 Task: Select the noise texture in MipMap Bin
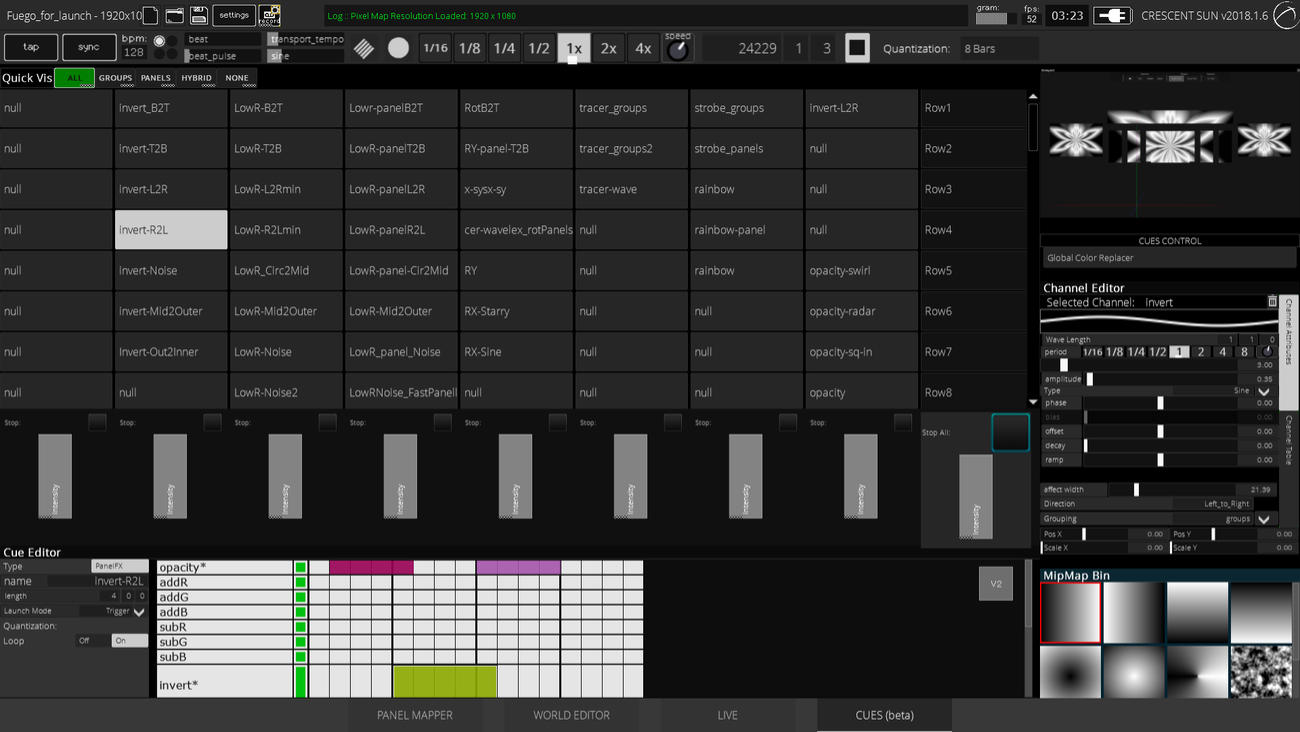1261,672
